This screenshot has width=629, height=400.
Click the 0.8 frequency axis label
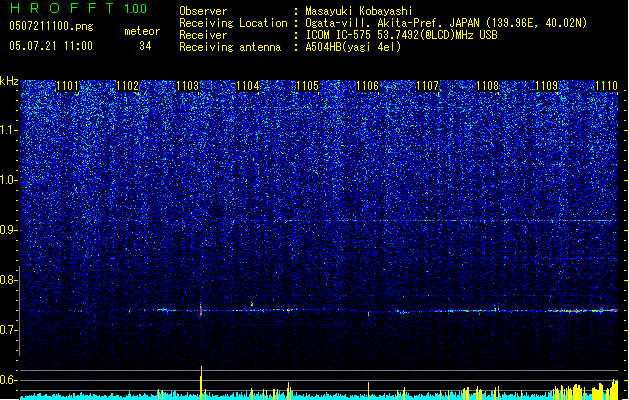(9, 280)
